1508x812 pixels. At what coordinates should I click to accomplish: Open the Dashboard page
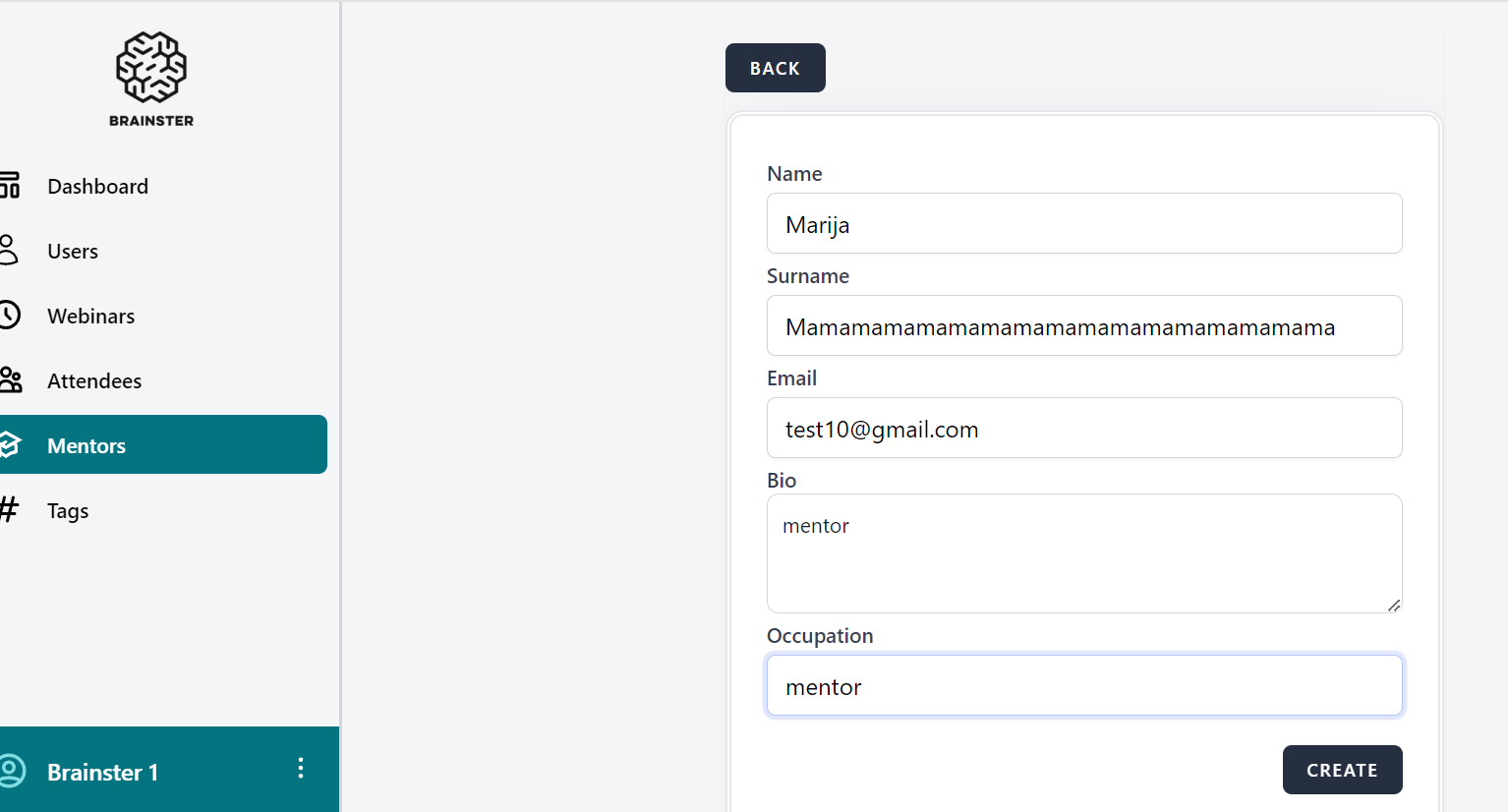pyautogui.click(x=97, y=187)
